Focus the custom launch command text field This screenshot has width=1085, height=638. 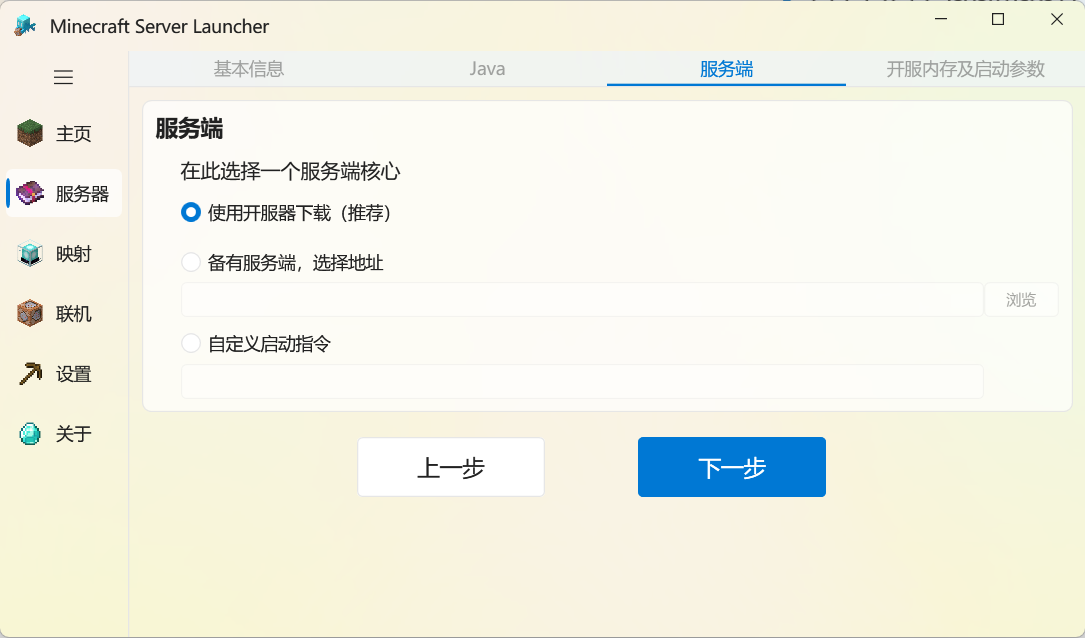point(582,382)
